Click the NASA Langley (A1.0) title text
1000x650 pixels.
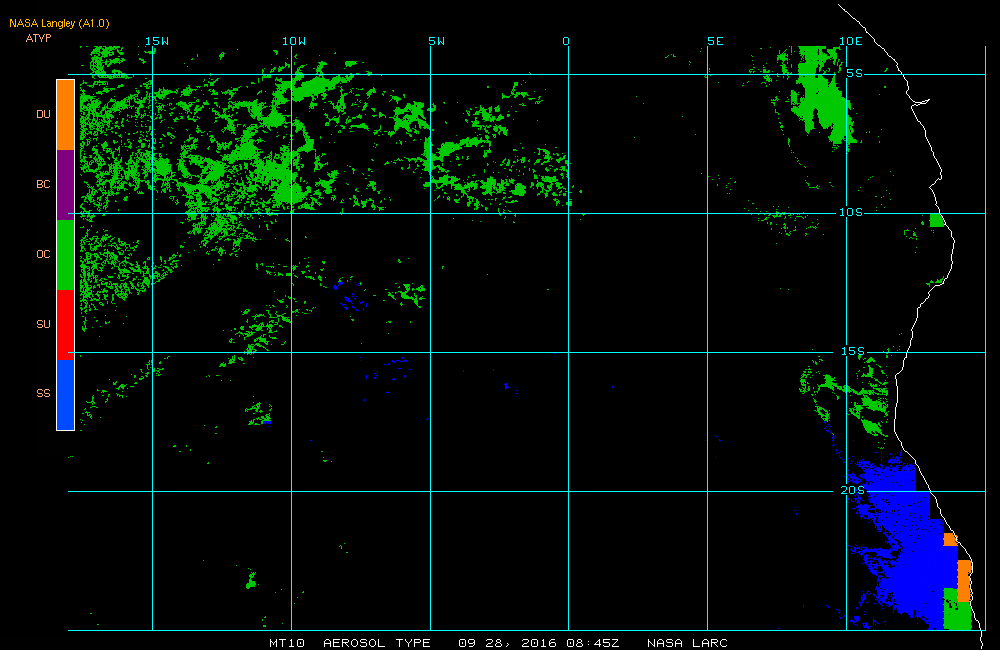click(x=59, y=24)
